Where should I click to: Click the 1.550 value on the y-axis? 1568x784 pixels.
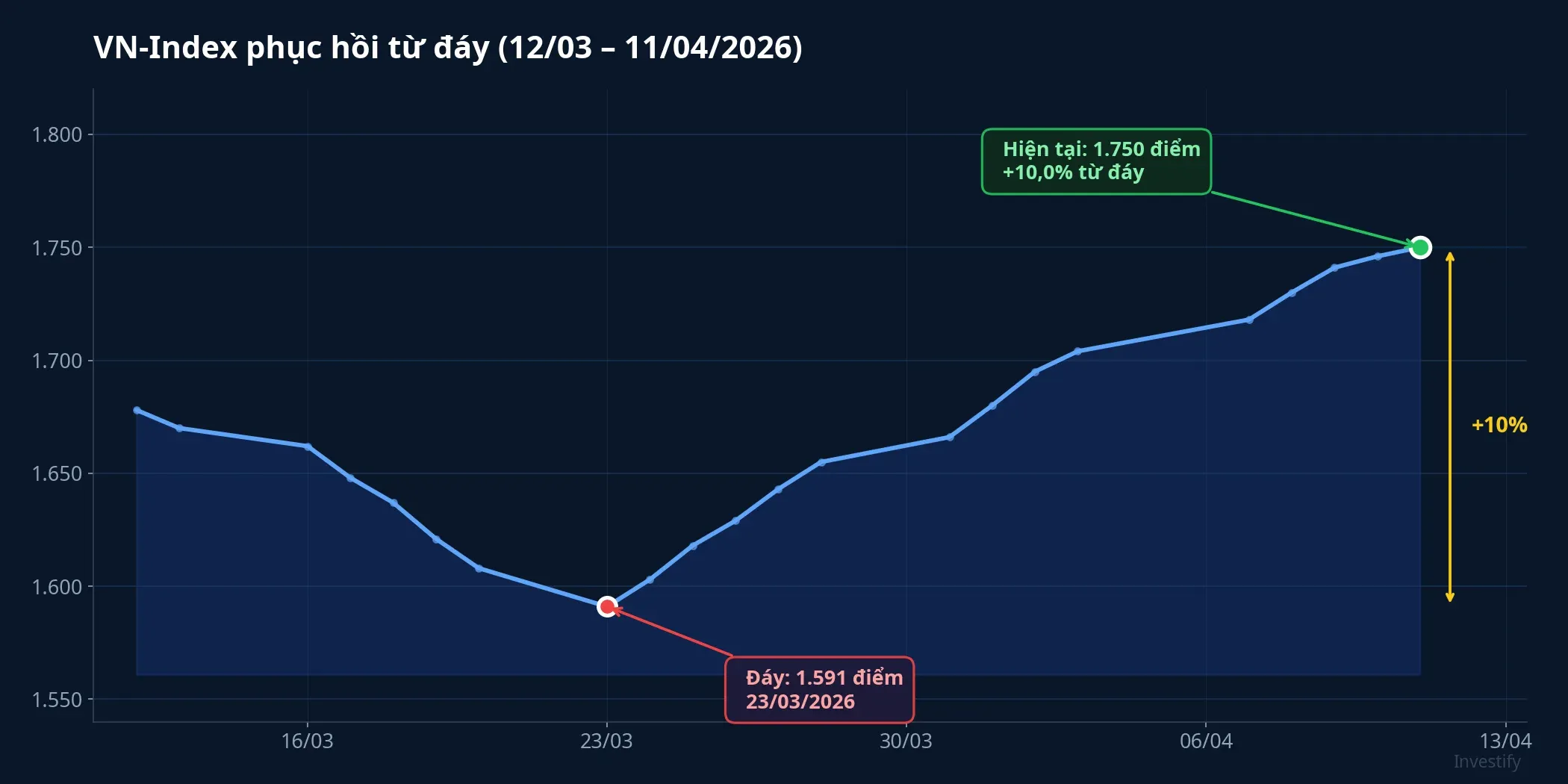tap(57, 700)
